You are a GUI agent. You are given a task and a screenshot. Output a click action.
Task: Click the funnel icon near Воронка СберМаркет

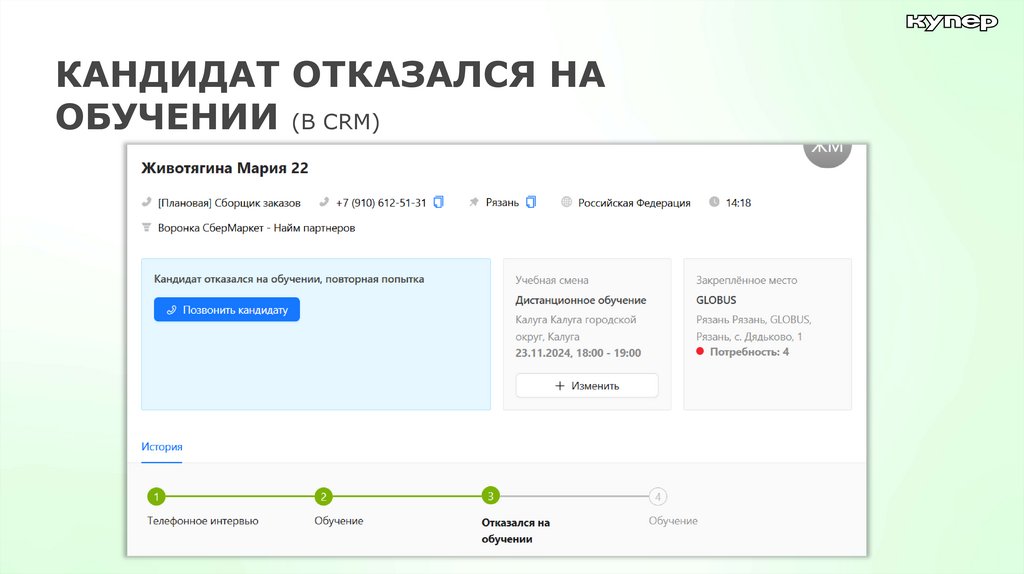(147, 228)
